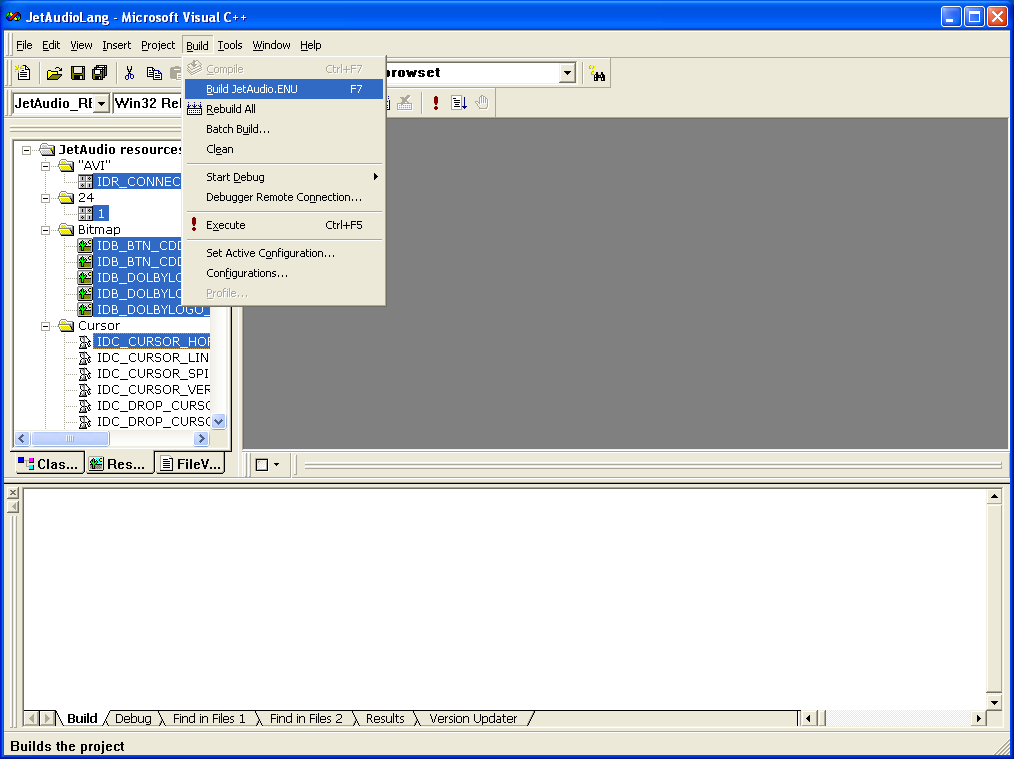The width and height of the screenshot is (1014, 759).
Task: Choose Rebuild All menu entry
Action: (x=284, y=109)
